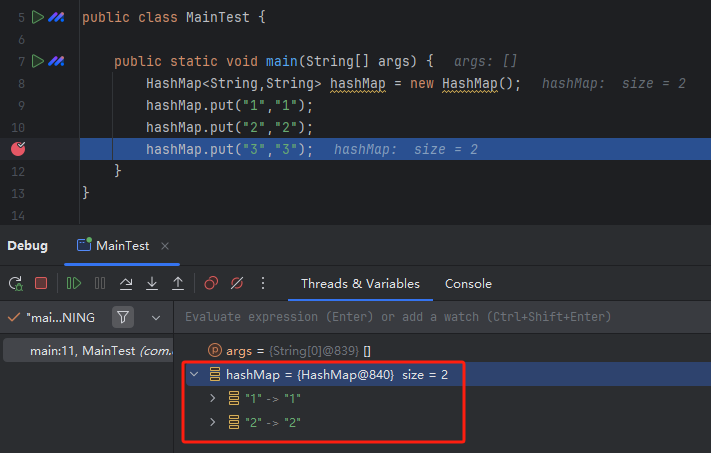Toggle Mute Breakpoints

(237, 284)
